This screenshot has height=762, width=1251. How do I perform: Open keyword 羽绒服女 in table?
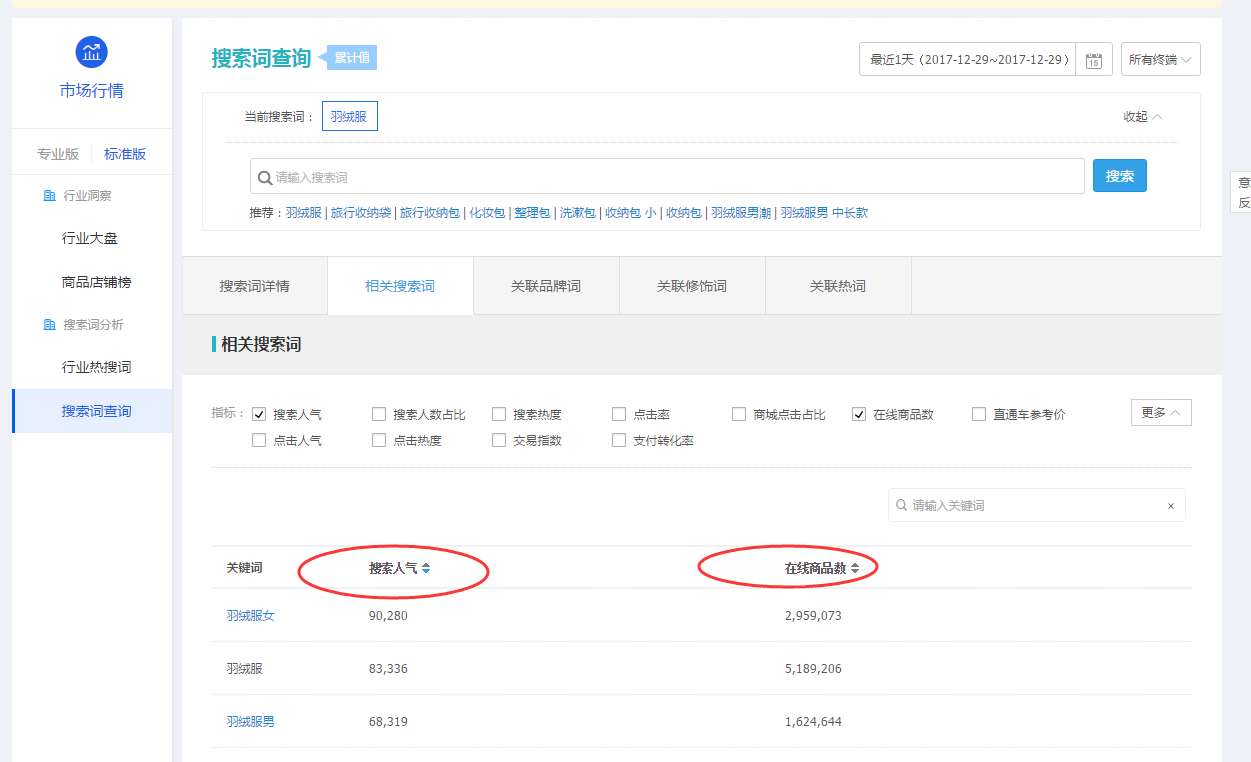pos(250,615)
